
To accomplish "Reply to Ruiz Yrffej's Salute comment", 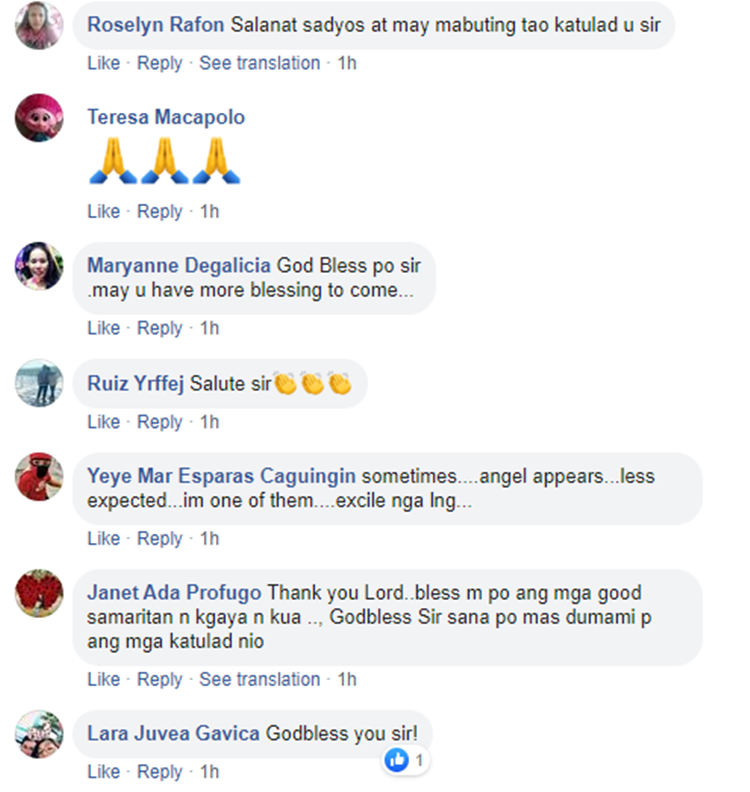I will click(160, 422).
